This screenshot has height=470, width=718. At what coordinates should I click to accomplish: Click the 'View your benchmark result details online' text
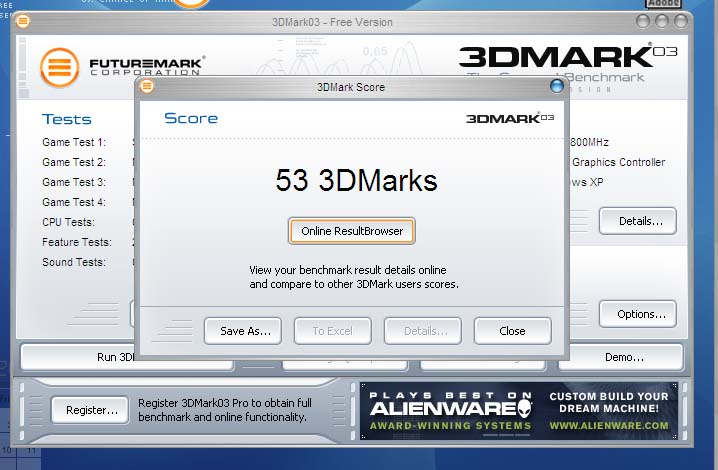point(348,270)
